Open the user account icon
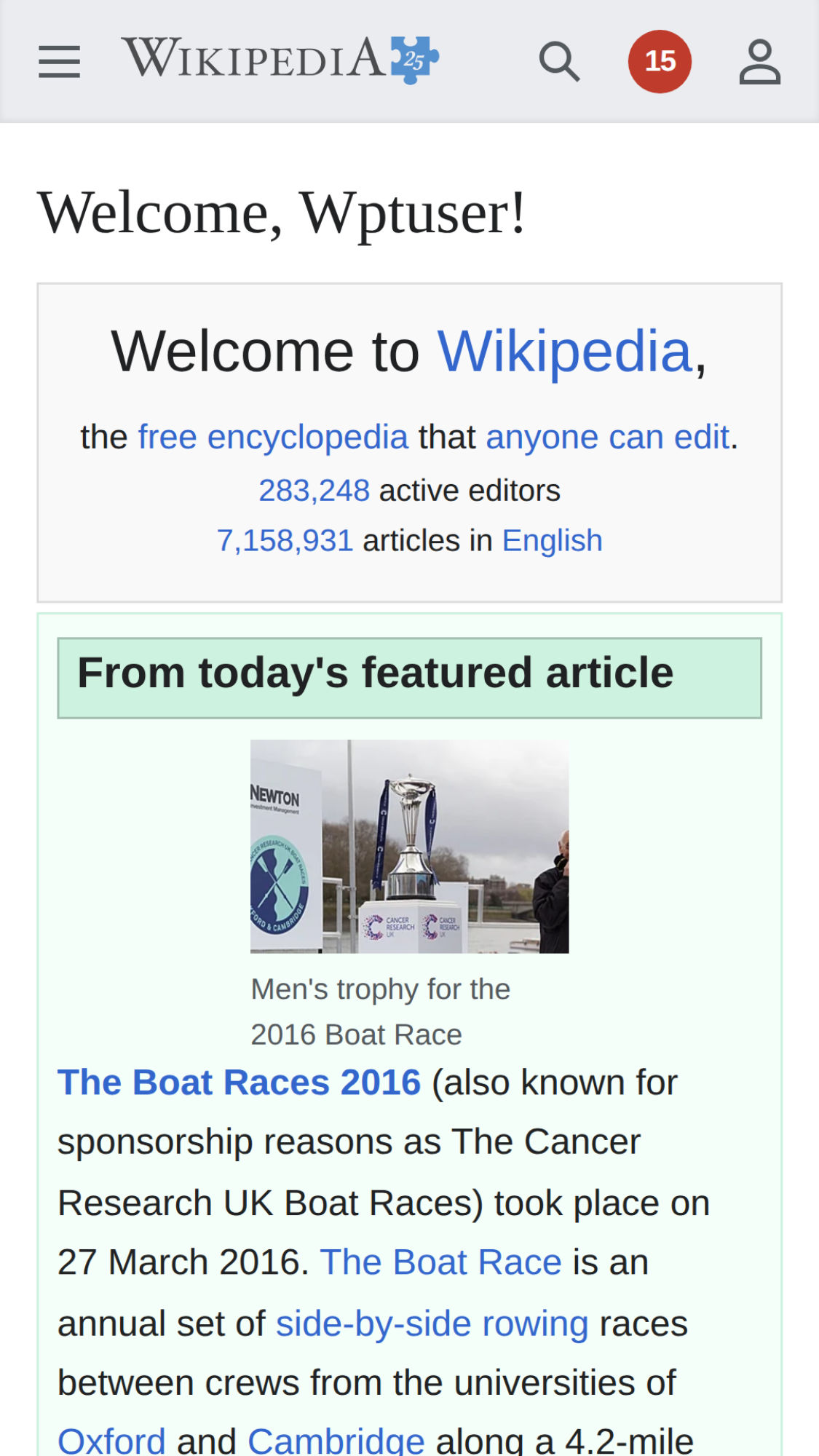The height and width of the screenshot is (1456, 819). click(x=759, y=61)
